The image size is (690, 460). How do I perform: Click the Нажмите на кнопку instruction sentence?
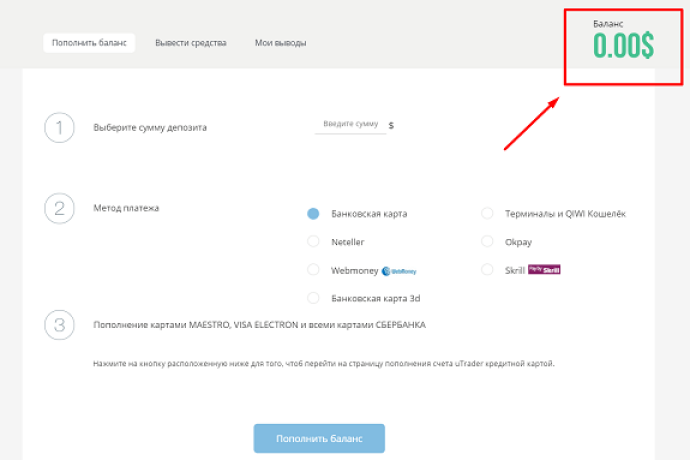click(323, 364)
